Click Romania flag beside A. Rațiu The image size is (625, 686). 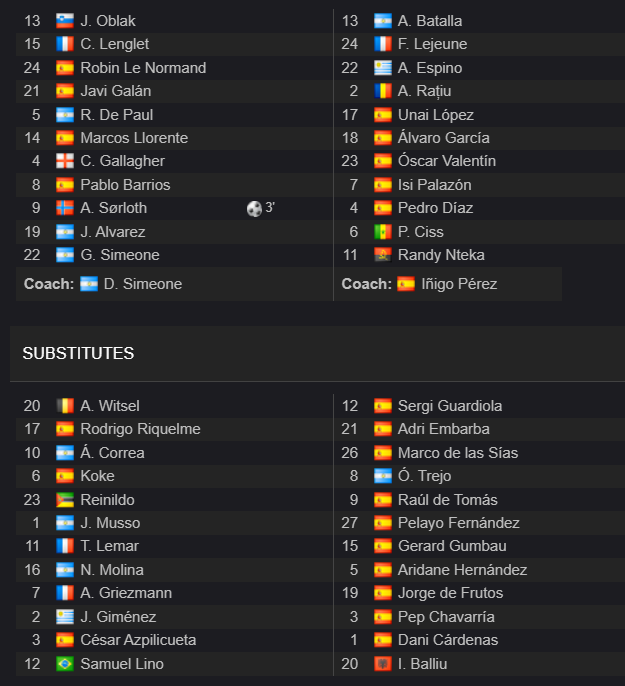point(383,91)
